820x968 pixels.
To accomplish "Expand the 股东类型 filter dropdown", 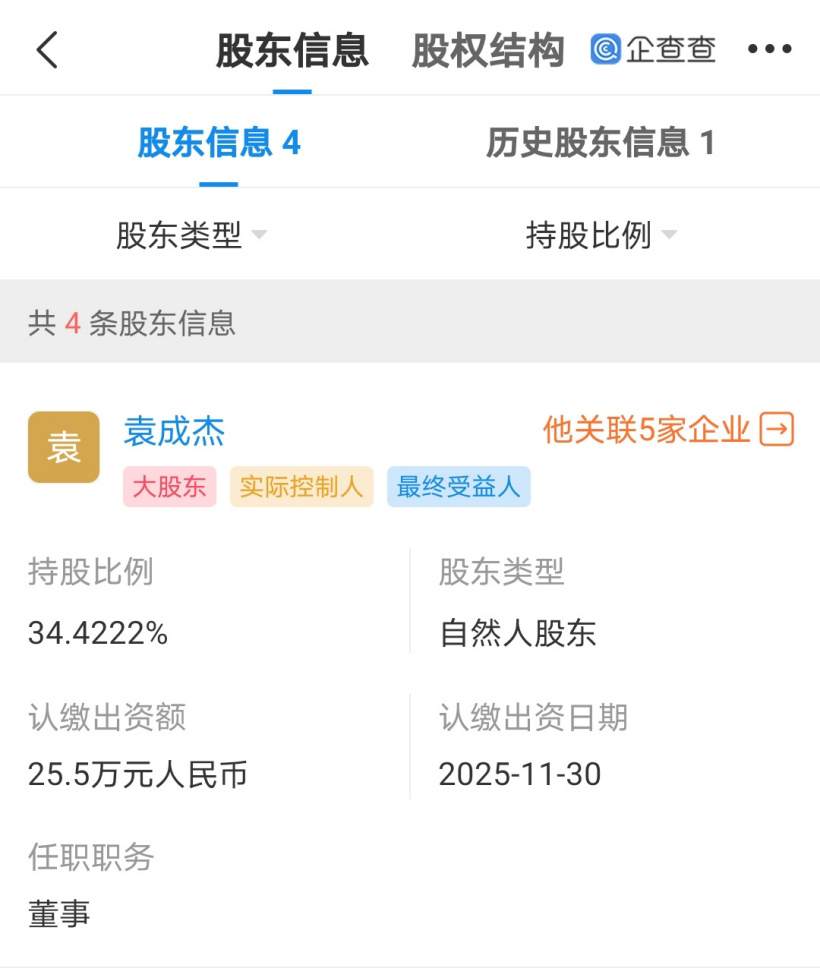I will point(192,236).
